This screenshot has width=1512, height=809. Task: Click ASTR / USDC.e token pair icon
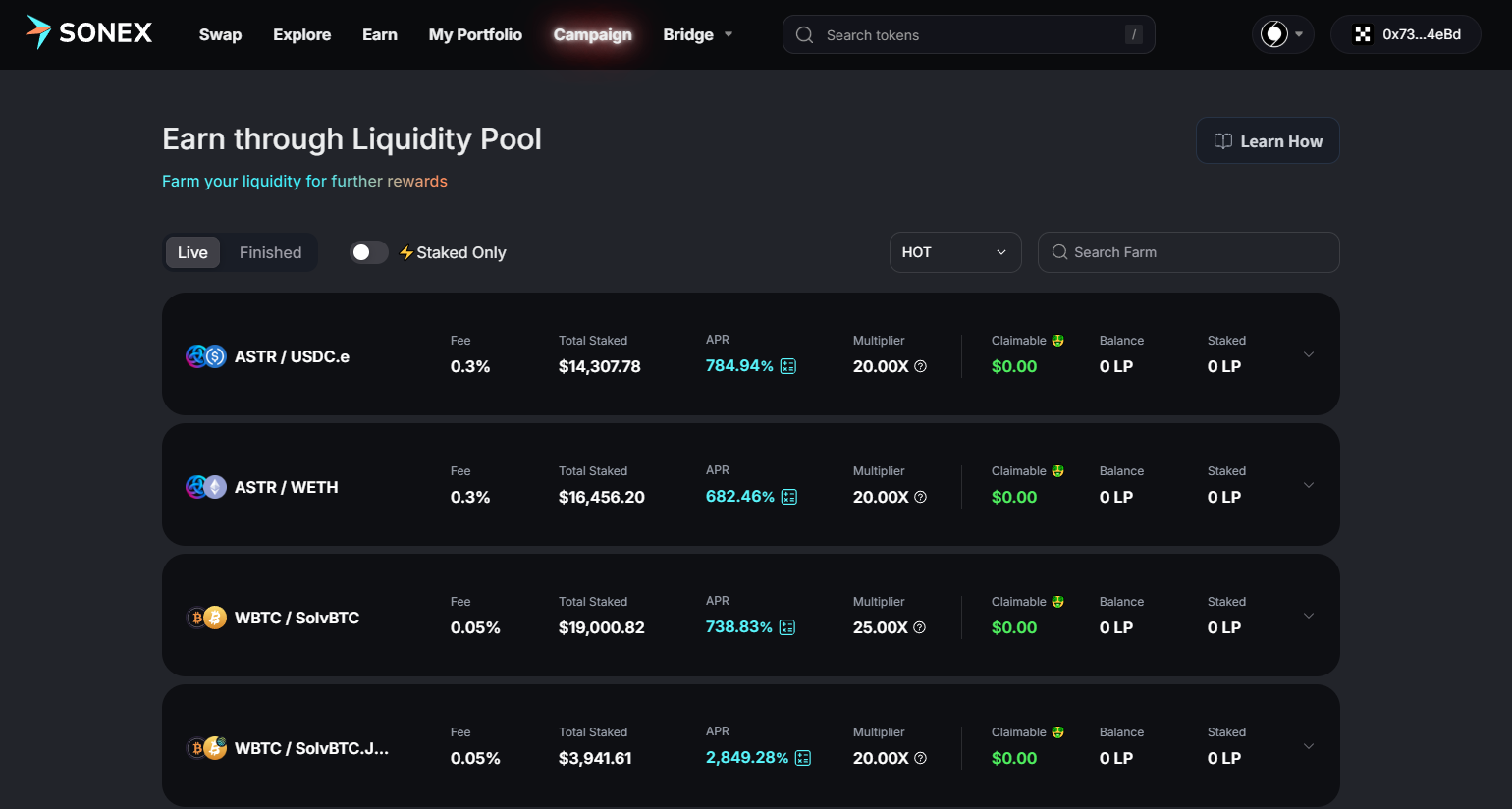206,356
